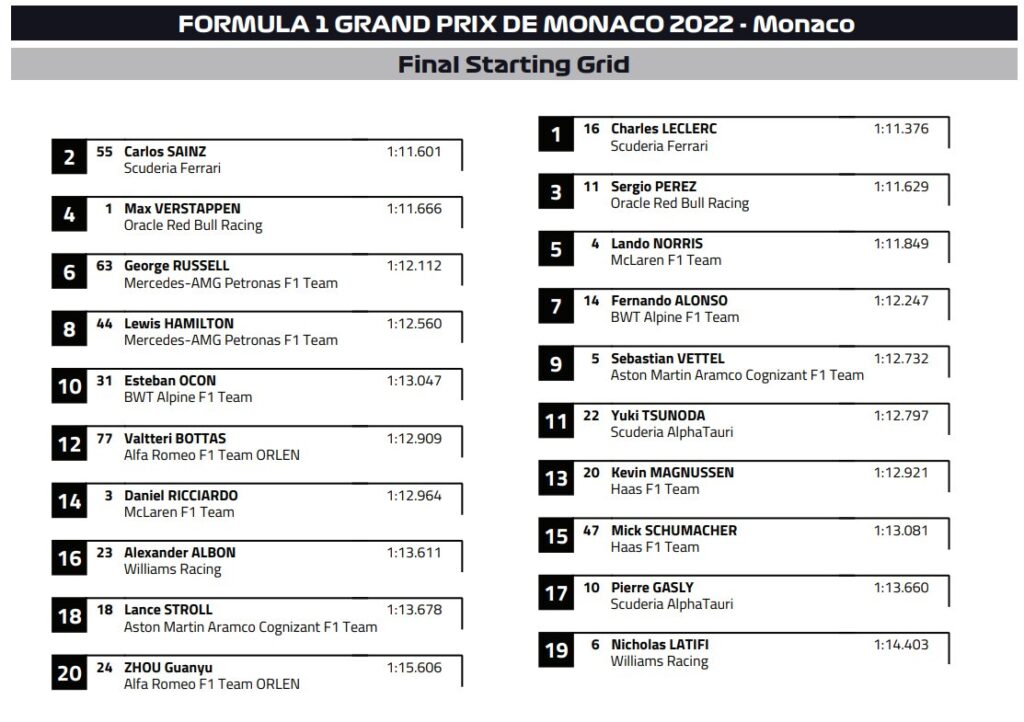Click ZHOU Guanyu's lap time 1:15.606
The width and height of the screenshot is (1024, 722).
[x=414, y=667]
